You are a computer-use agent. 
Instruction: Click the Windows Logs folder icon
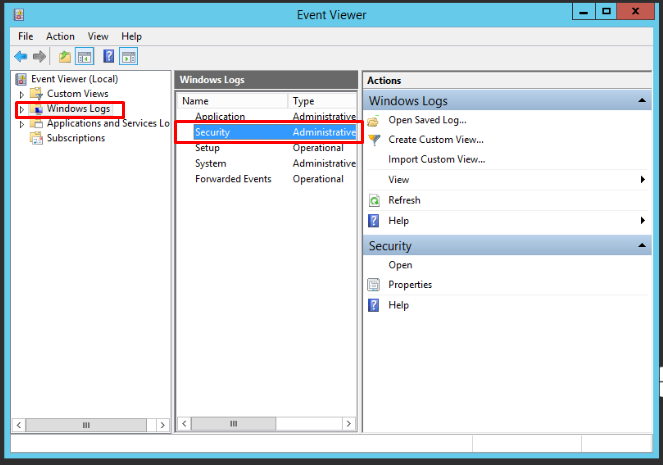pyautogui.click(x=36, y=109)
